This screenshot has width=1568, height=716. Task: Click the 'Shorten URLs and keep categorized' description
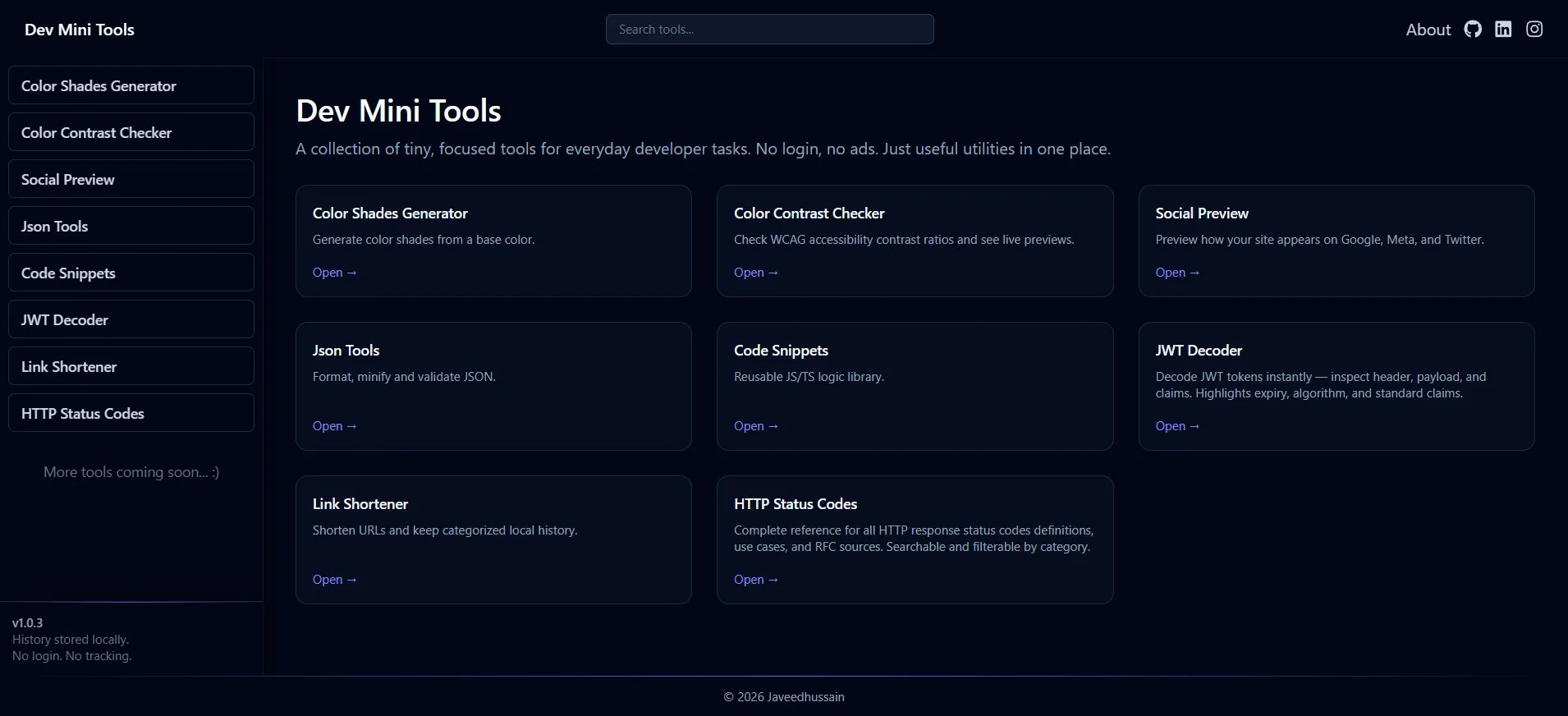tap(445, 530)
